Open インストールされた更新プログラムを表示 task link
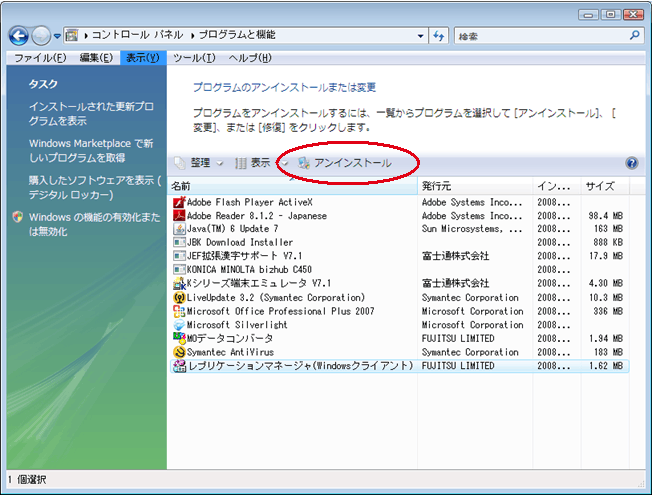This screenshot has height=495, width=652. pyautogui.click(x=91, y=114)
